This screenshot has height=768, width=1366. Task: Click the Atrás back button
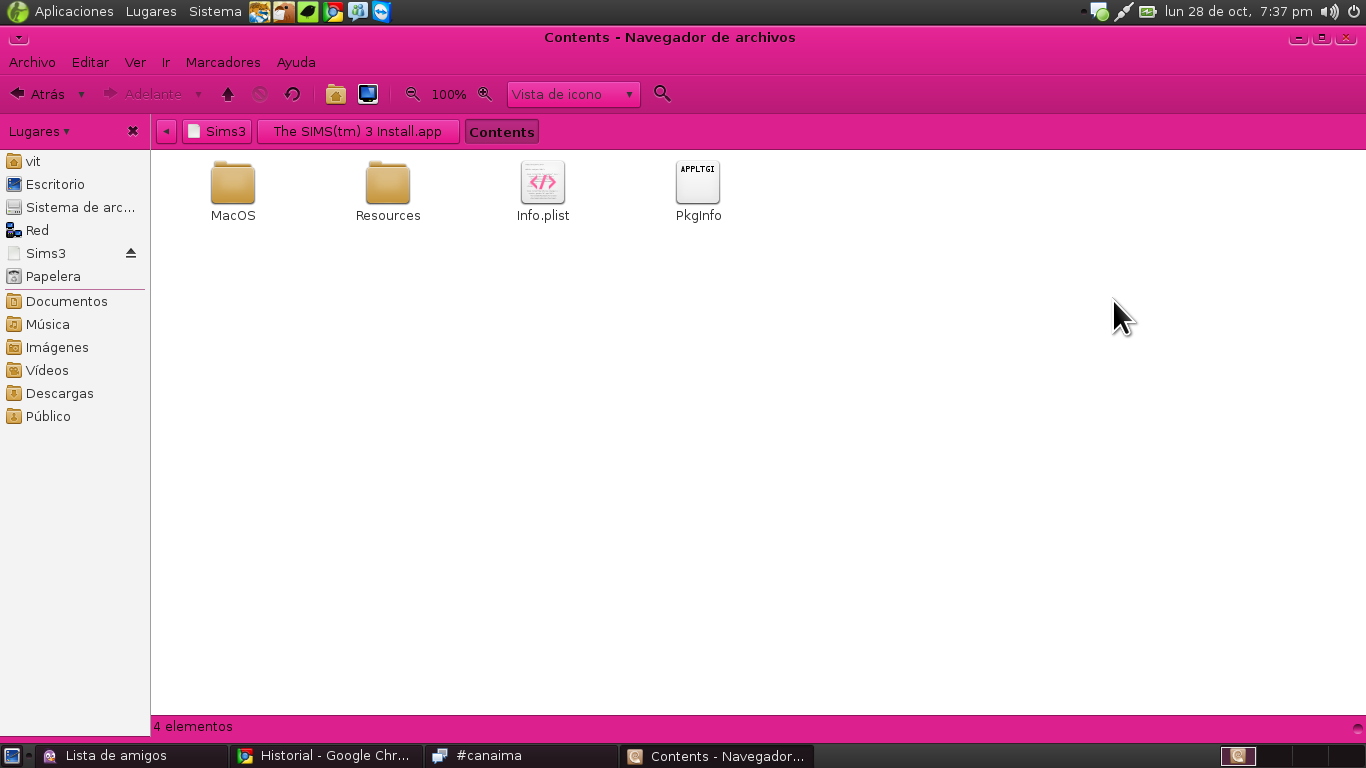(x=38, y=94)
